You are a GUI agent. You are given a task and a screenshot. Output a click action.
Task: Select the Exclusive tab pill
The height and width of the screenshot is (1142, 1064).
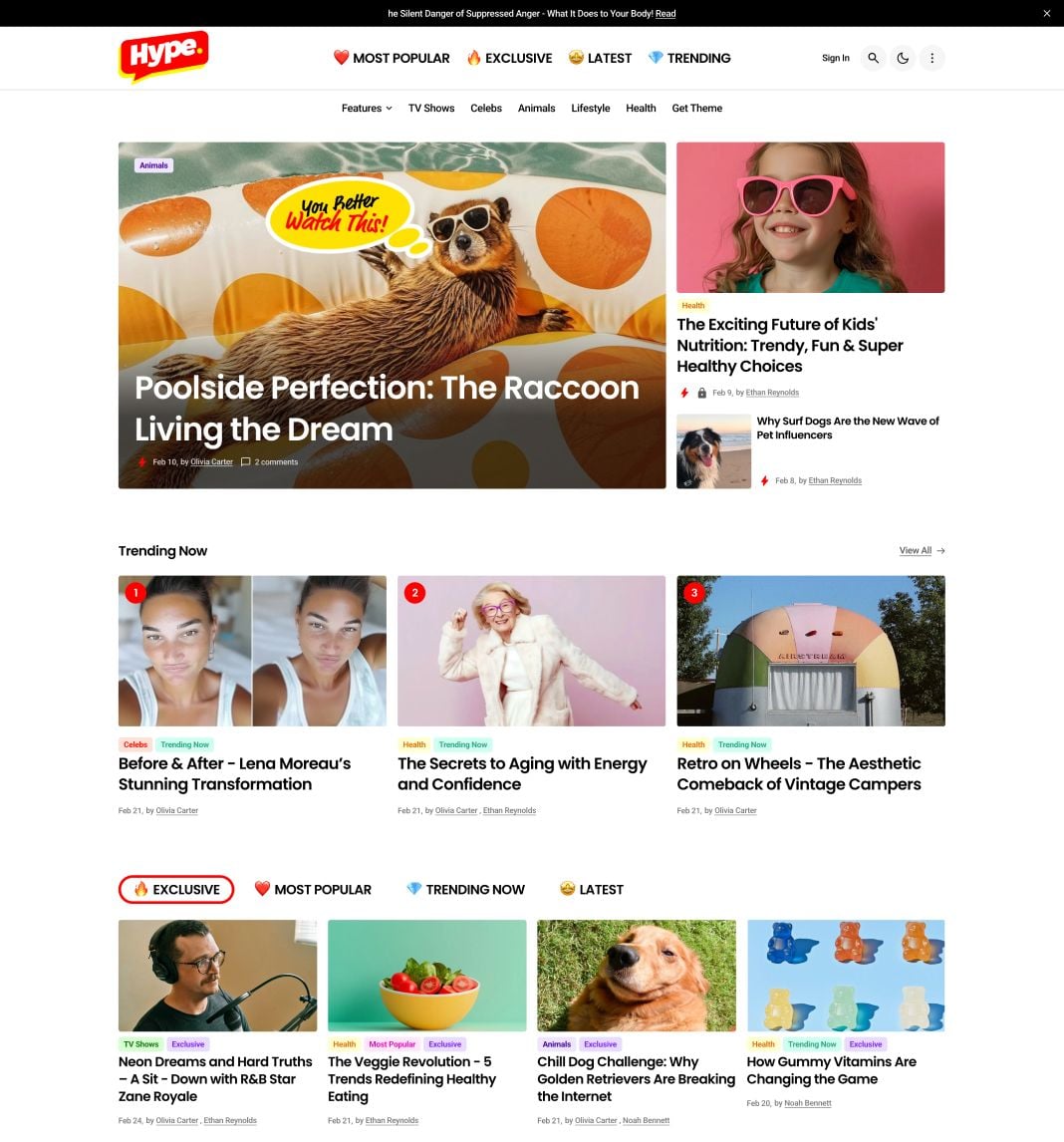[176, 889]
